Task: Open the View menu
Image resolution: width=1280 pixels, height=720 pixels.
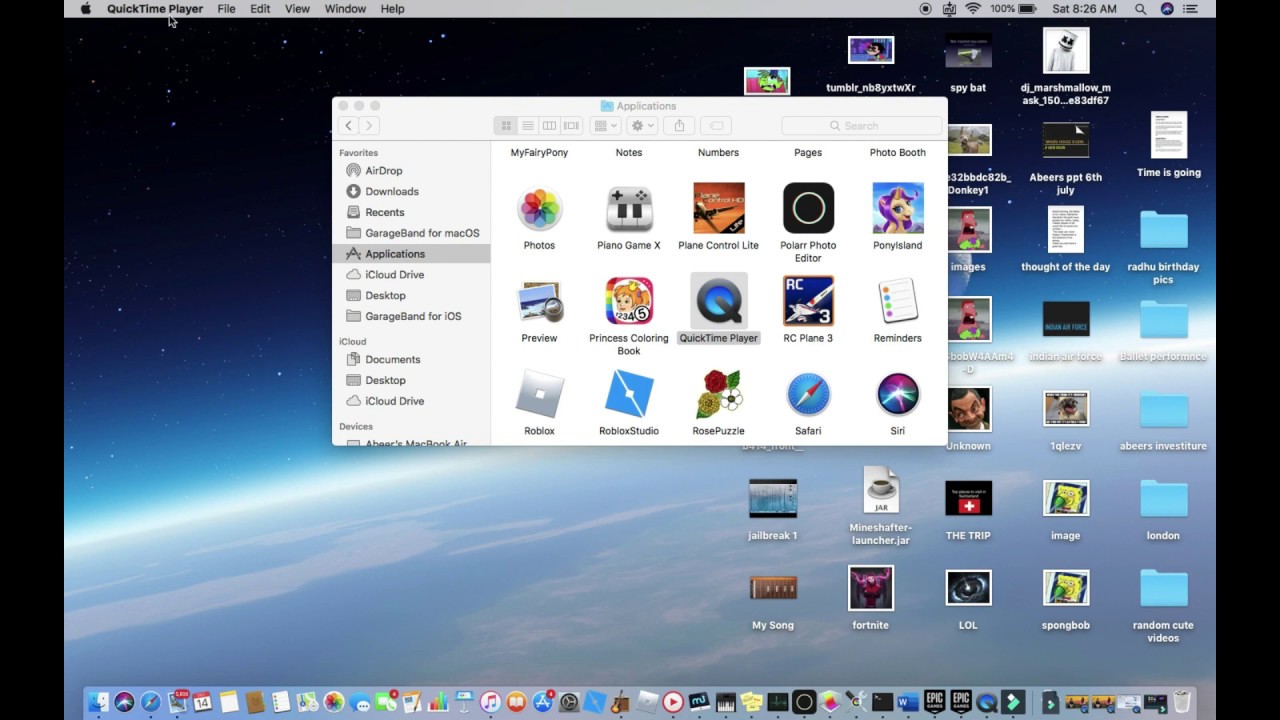Action: coord(297,9)
